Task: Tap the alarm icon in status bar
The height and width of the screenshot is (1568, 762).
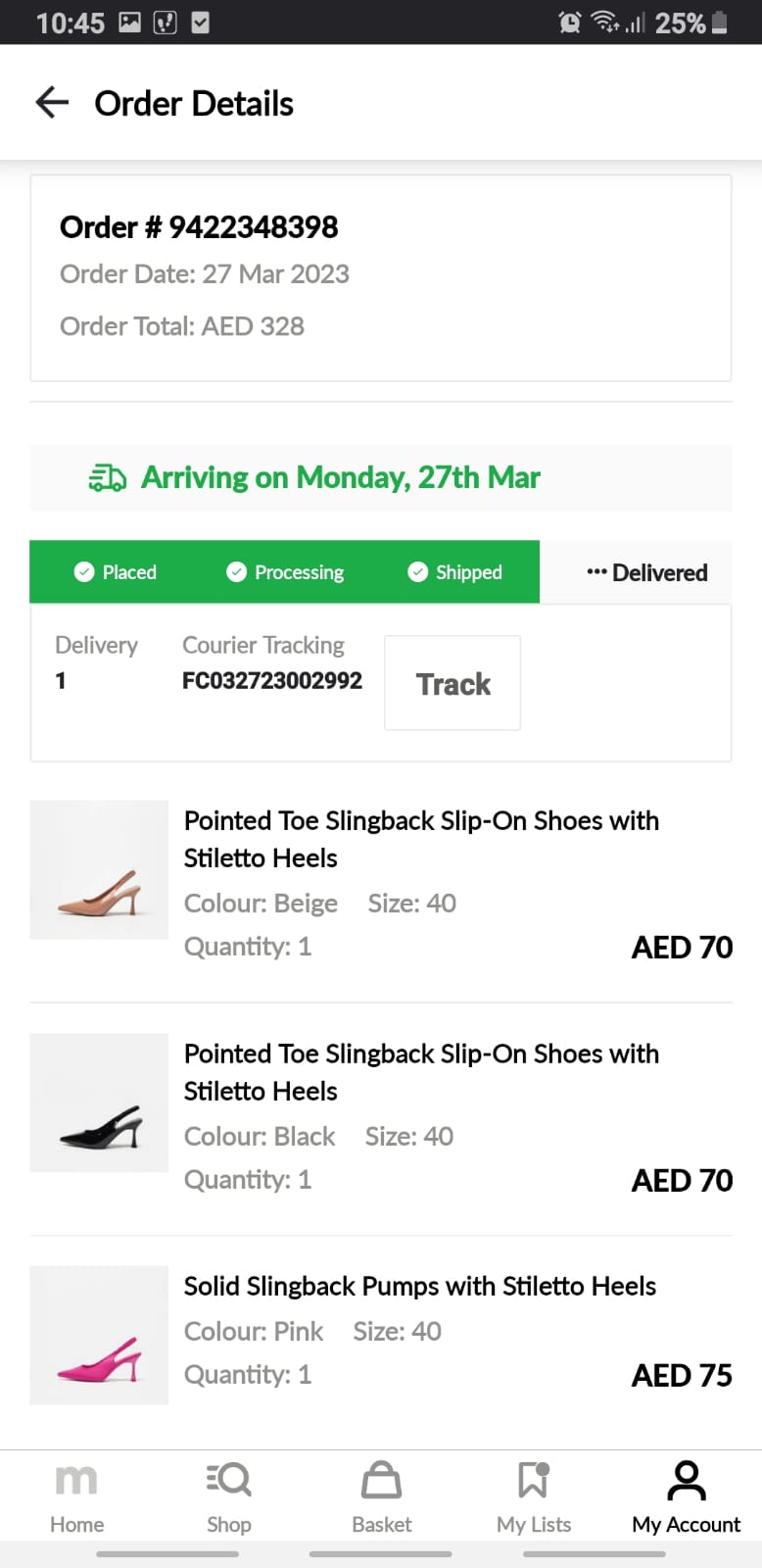Action: 569,23
